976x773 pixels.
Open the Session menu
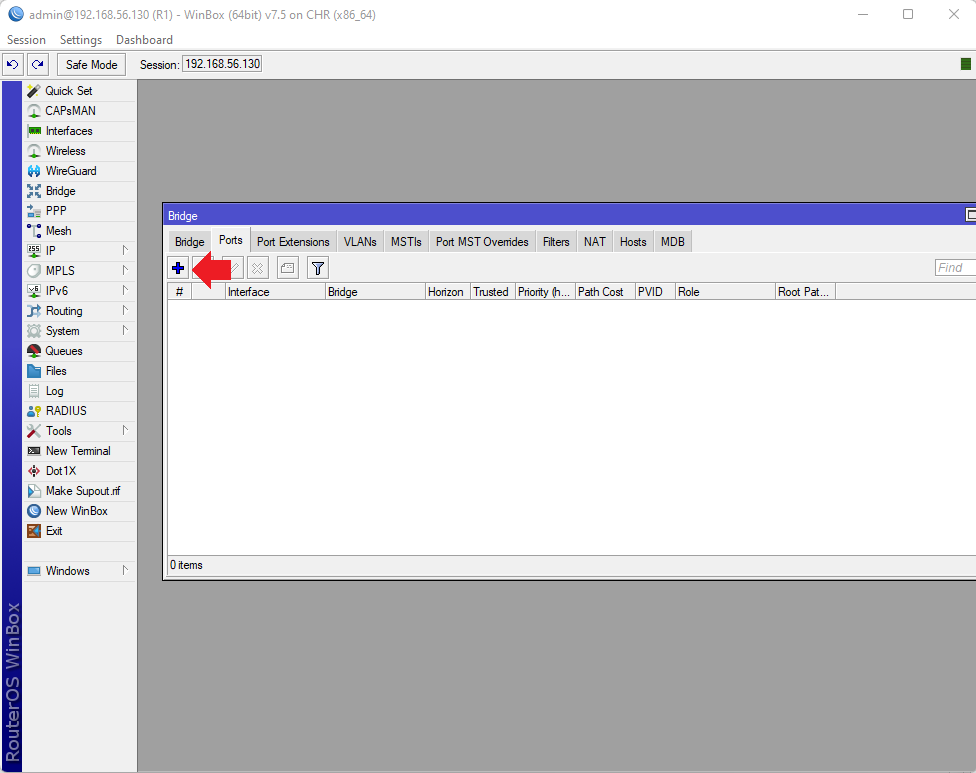click(26, 39)
